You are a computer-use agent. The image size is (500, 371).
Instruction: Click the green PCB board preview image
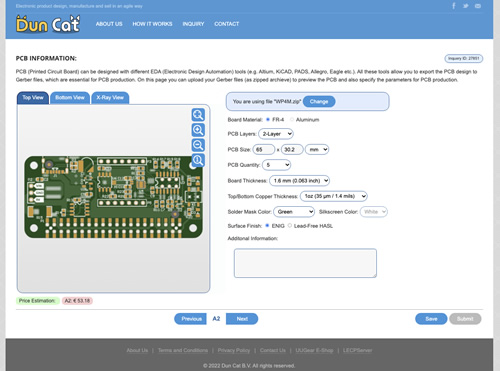pyautogui.click(x=113, y=197)
